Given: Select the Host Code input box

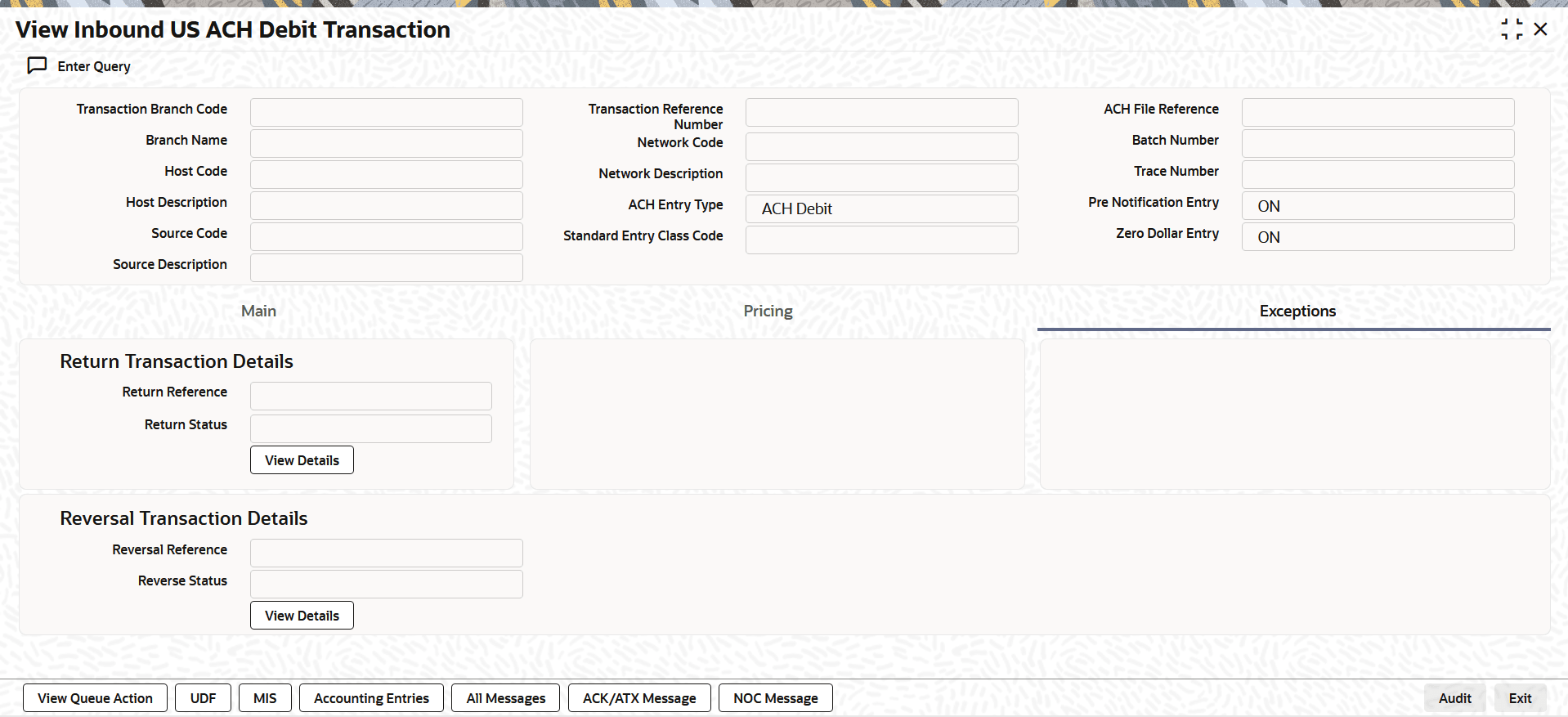Looking at the screenshot, I should click(x=387, y=174).
